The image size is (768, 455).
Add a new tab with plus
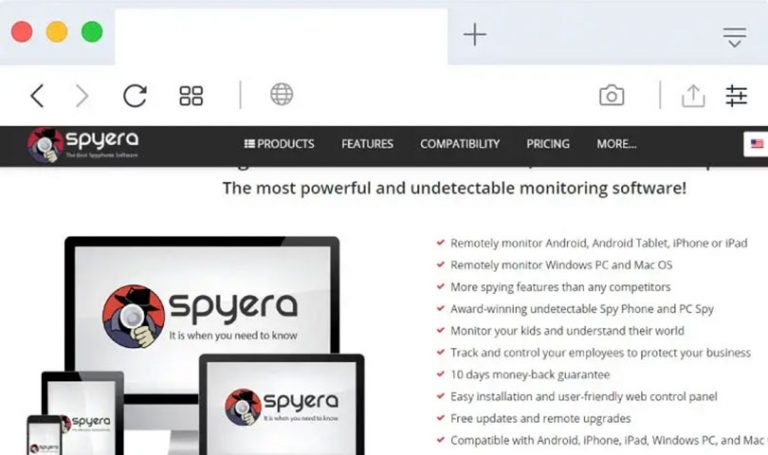click(475, 35)
